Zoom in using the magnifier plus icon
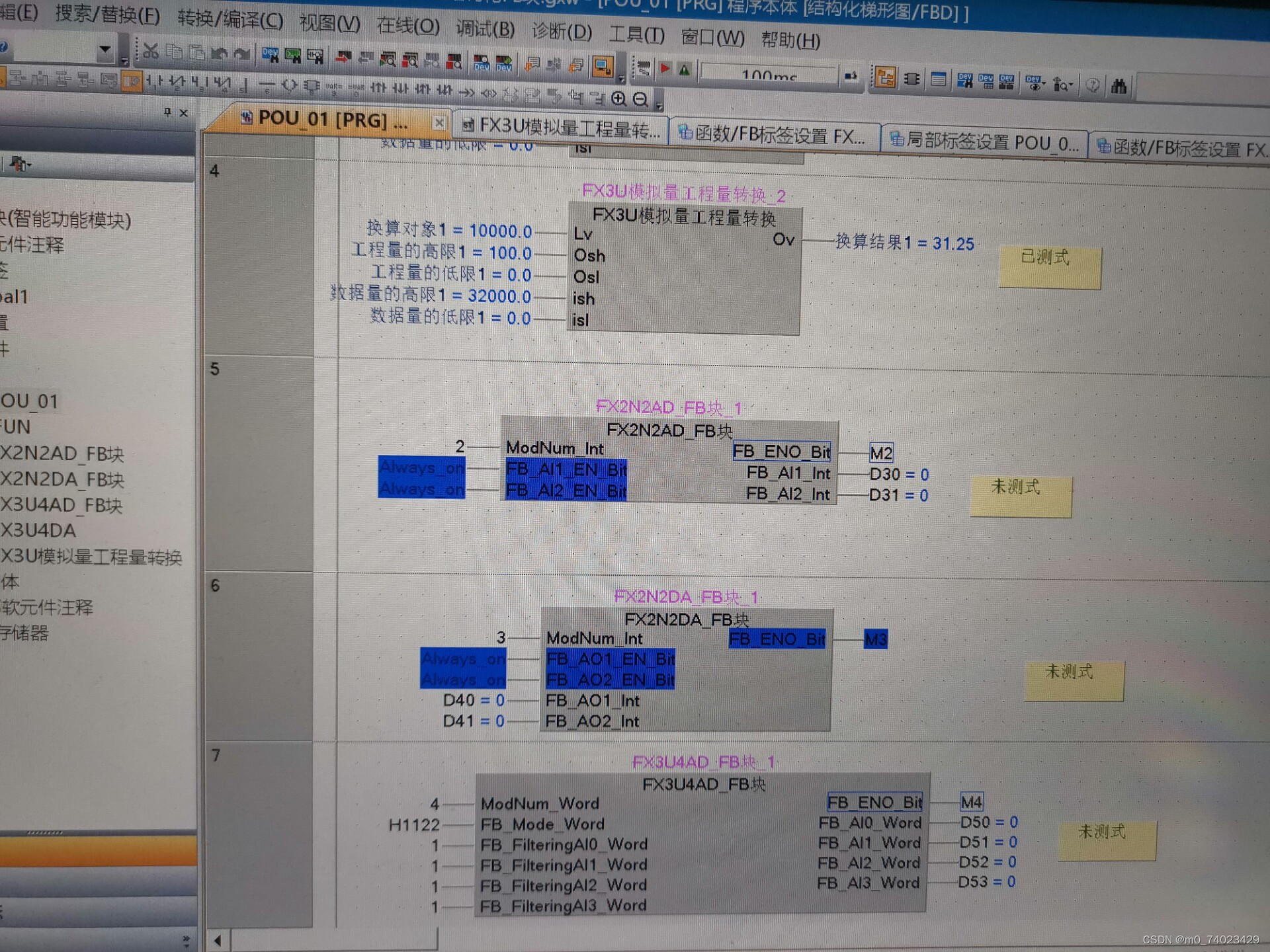The width and height of the screenshot is (1270, 952). 619,99
